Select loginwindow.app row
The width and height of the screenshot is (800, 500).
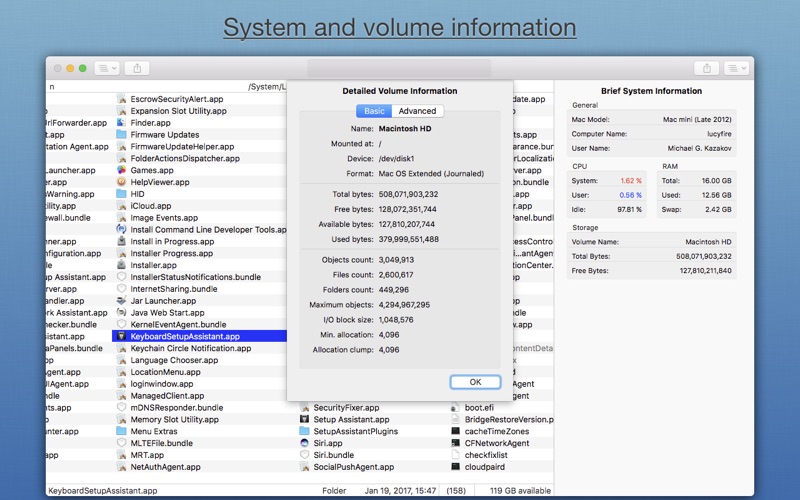199,384
